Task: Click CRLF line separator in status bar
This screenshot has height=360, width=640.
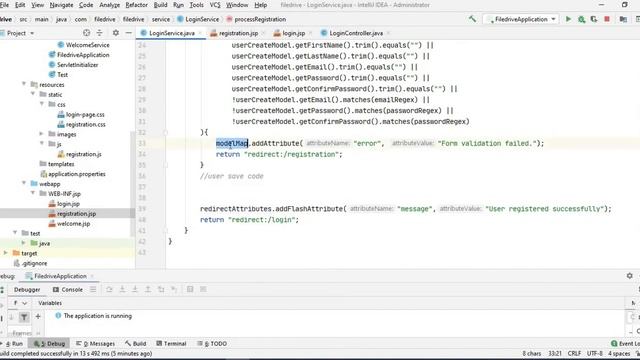Action: (x=574, y=353)
